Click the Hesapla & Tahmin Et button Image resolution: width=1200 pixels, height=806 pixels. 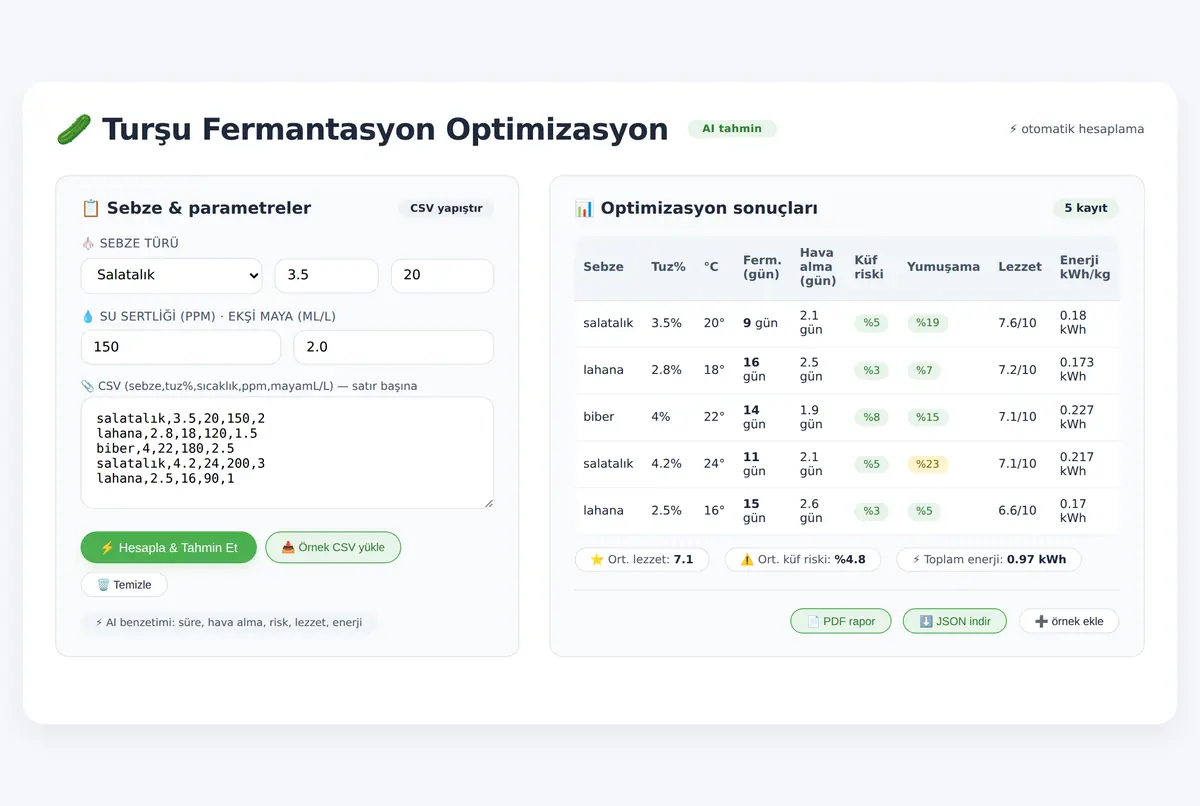pyautogui.click(x=169, y=548)
